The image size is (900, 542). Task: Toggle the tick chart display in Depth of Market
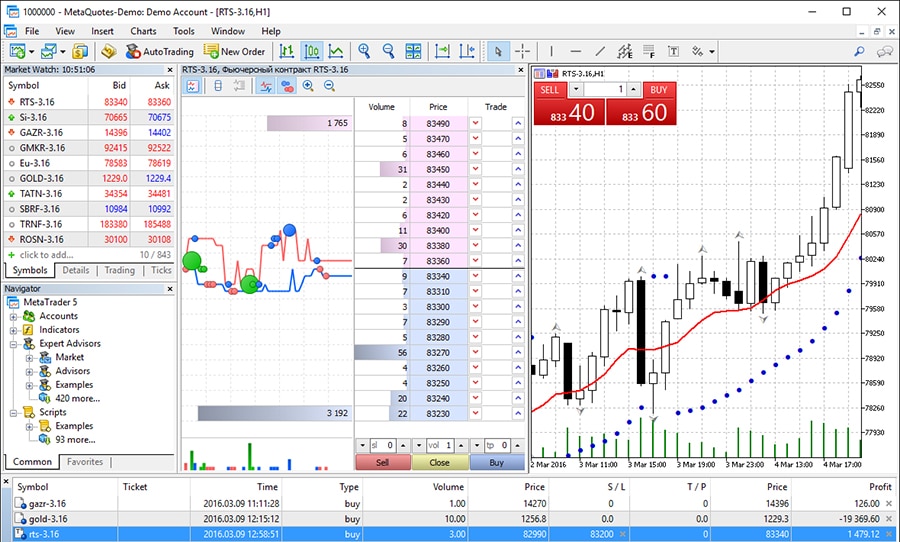coord(193,86)
